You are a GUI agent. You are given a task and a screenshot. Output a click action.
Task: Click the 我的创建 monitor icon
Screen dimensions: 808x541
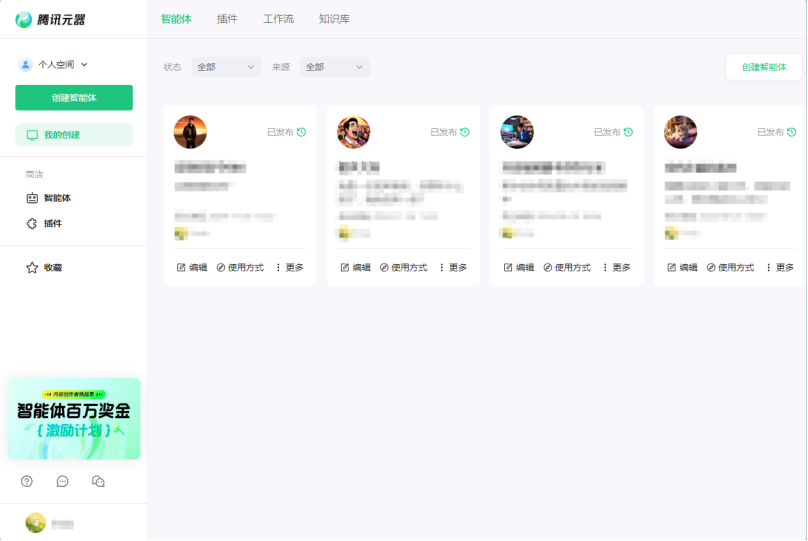[x=32, y=135]
